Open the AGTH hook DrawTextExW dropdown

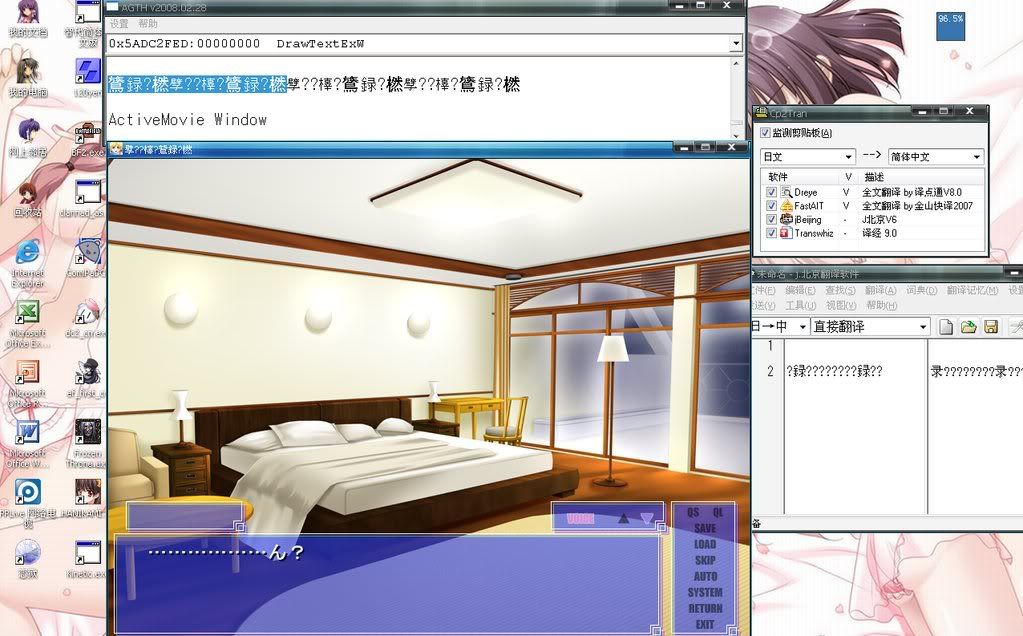tap(736, 44)
